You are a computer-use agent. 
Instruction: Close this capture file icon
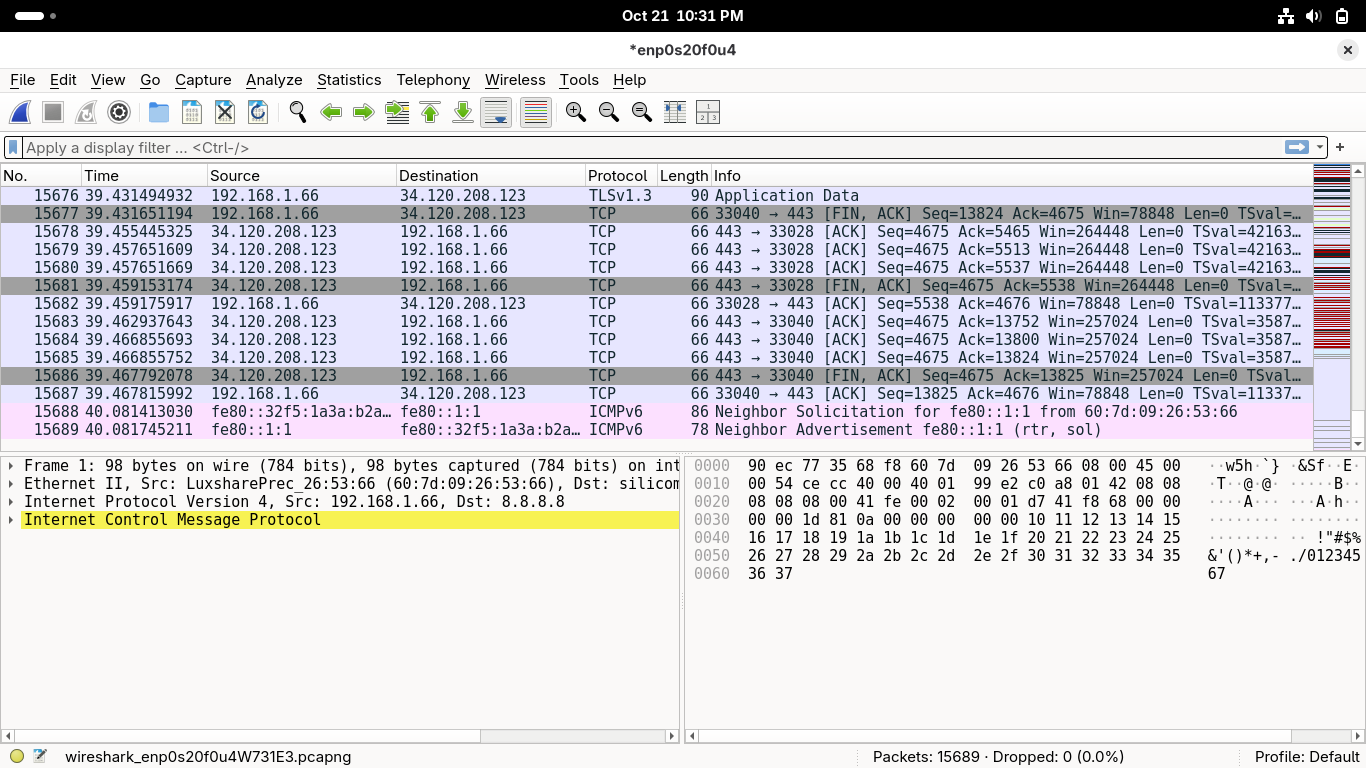[225, 113]
